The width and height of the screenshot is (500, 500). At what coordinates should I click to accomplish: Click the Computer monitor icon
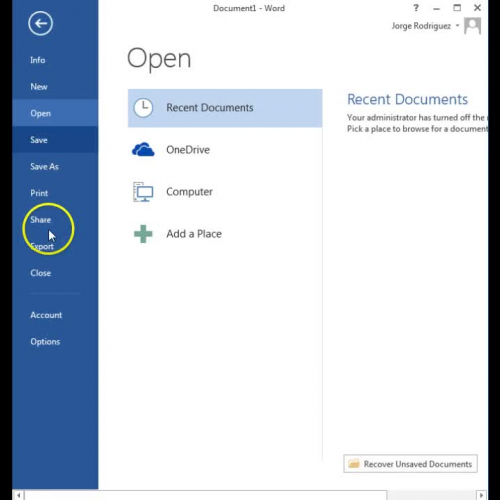143,192
